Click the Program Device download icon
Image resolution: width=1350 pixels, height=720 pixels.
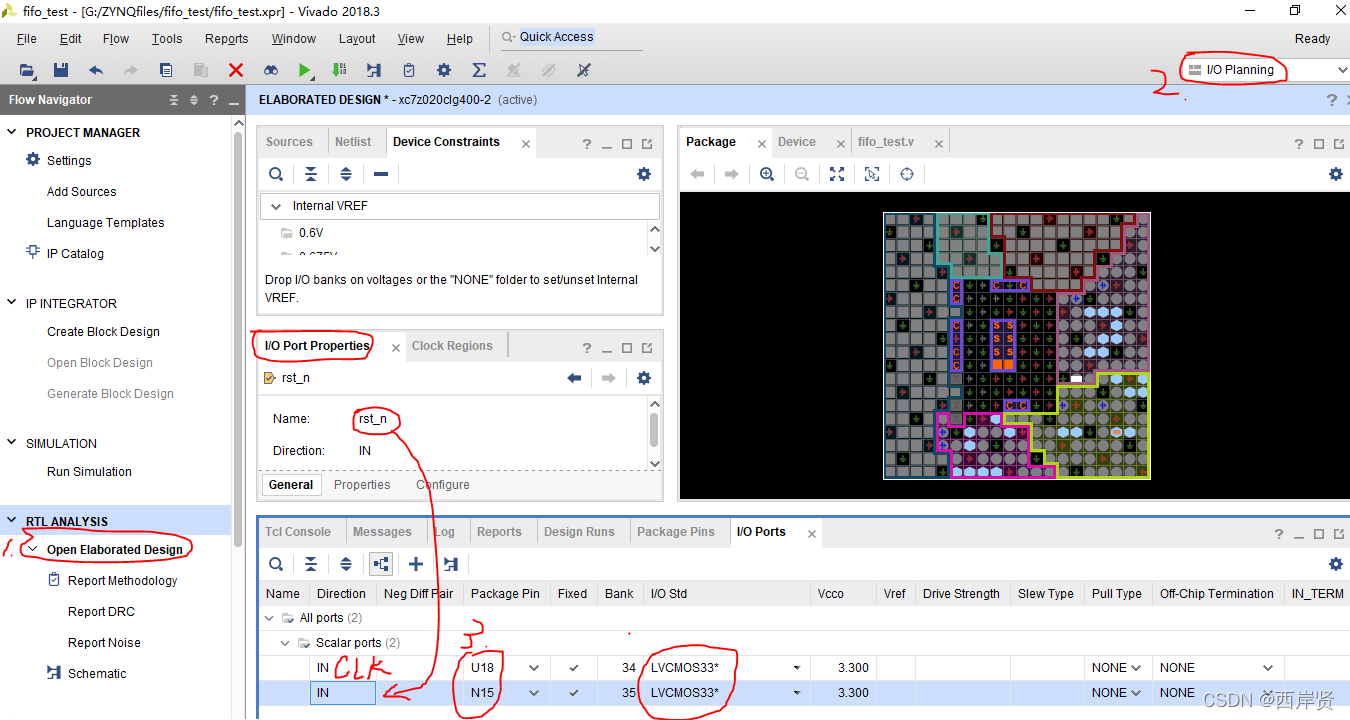(340, 70)
